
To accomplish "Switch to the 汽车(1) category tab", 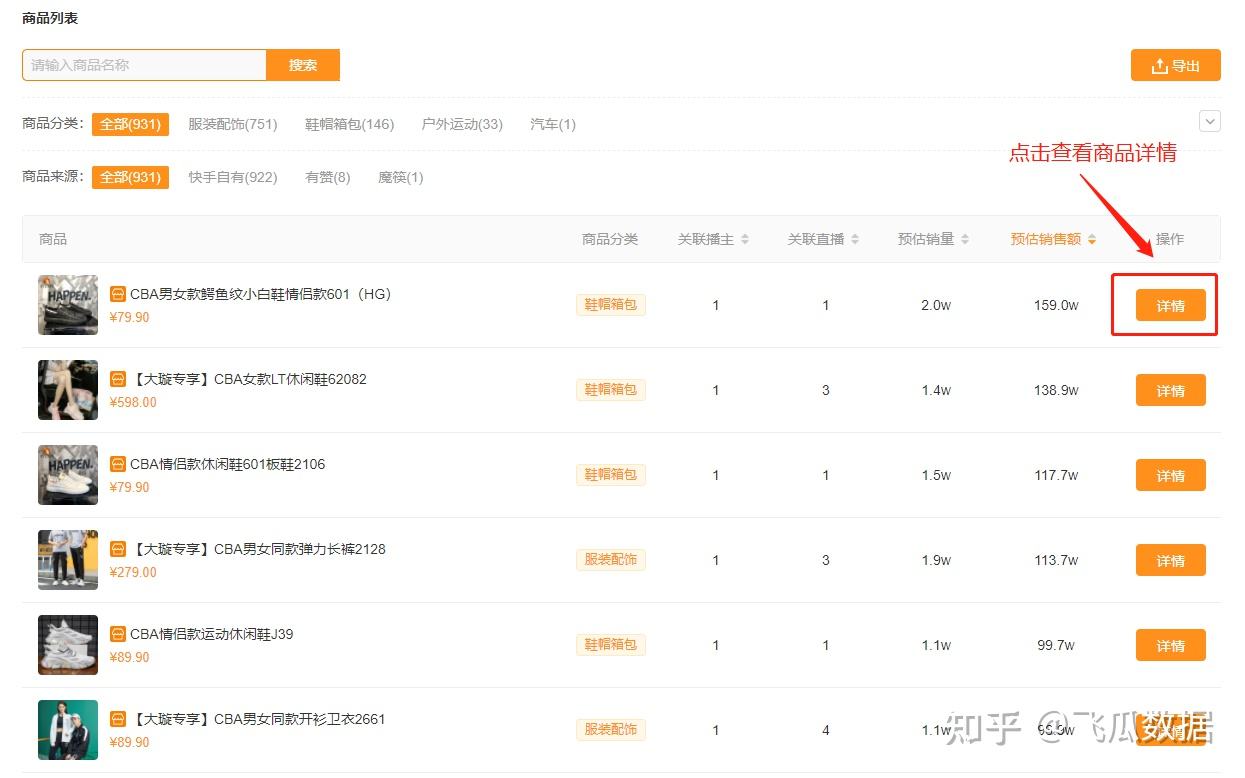I will pos(552,124).
